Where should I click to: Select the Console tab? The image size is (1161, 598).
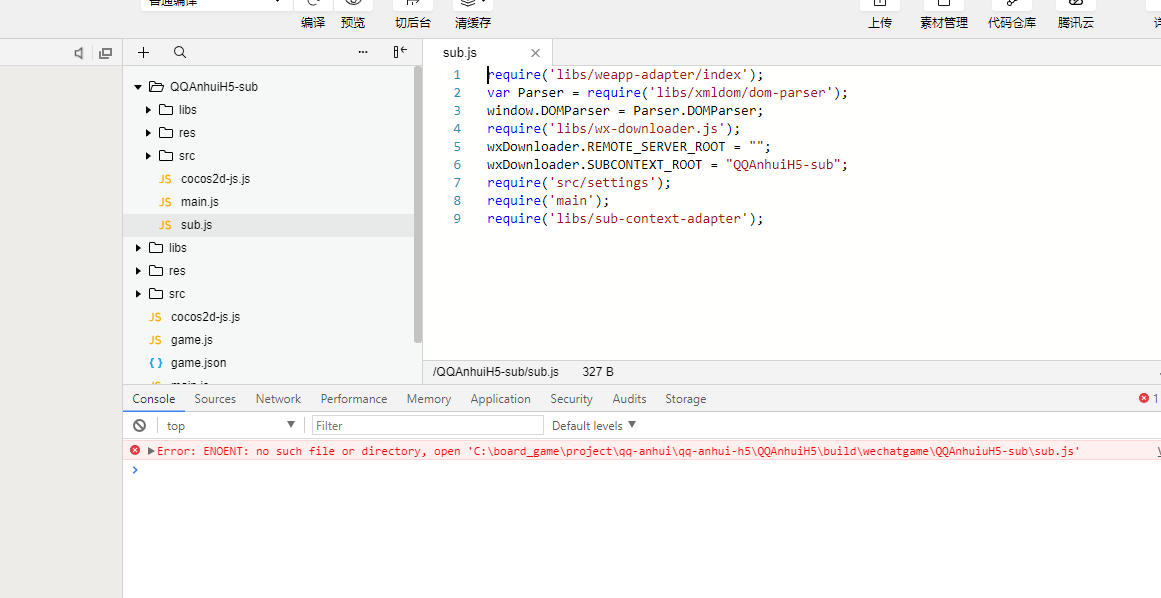(154, 398)
